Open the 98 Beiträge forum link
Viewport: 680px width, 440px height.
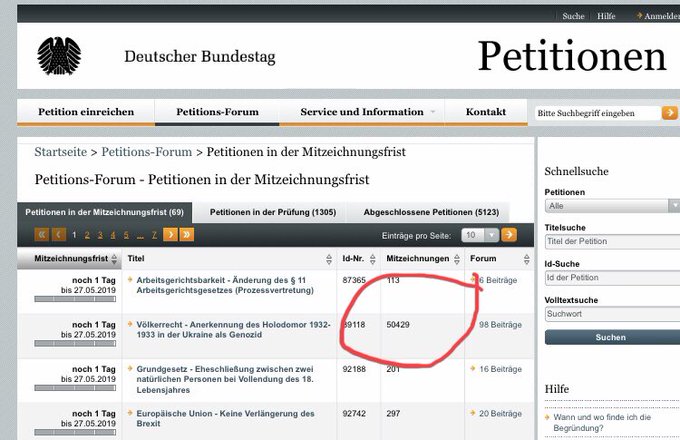point(500,325)
